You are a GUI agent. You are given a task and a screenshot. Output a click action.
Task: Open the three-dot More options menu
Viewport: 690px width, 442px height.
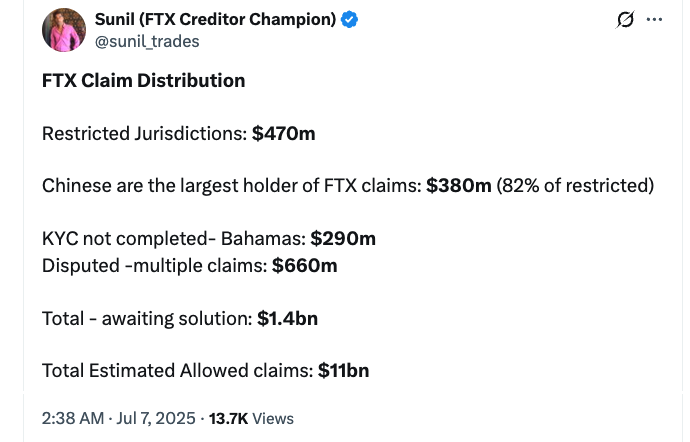pos(655,20)
